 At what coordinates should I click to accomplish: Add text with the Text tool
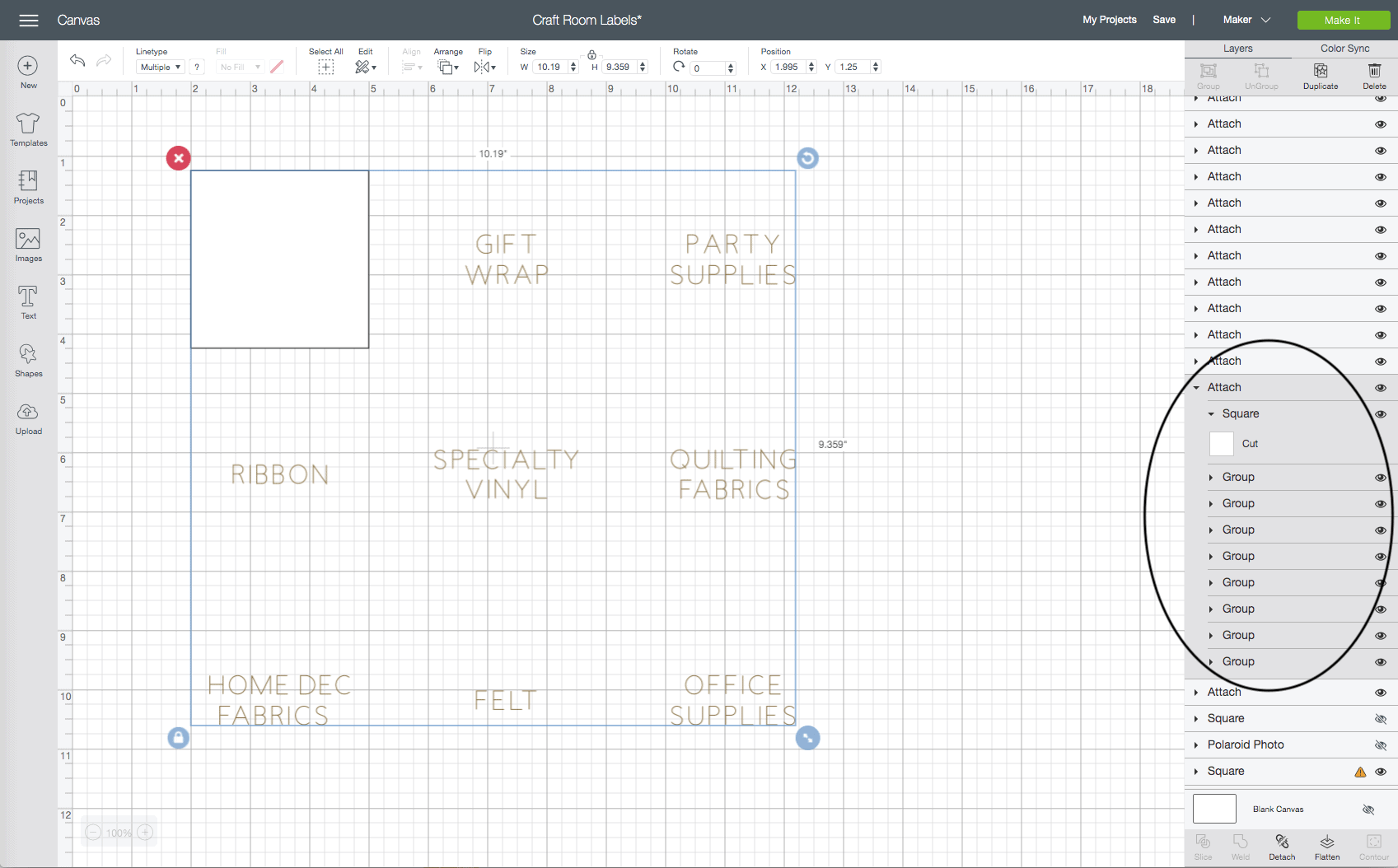28,302
